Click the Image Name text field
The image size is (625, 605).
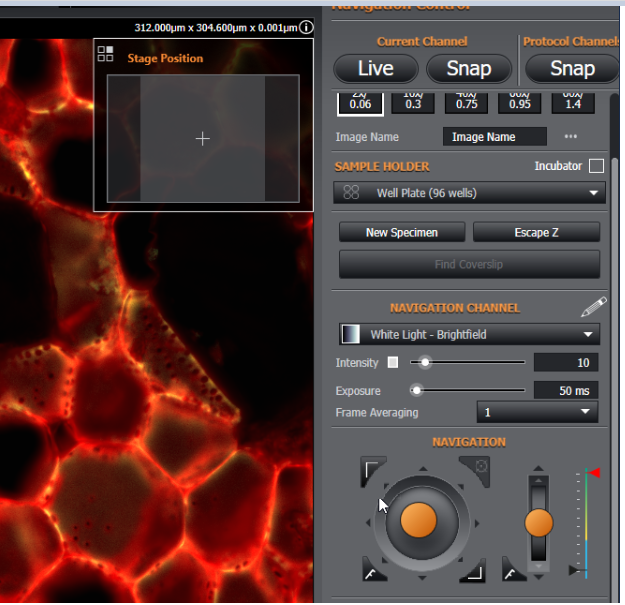[494, 137]
